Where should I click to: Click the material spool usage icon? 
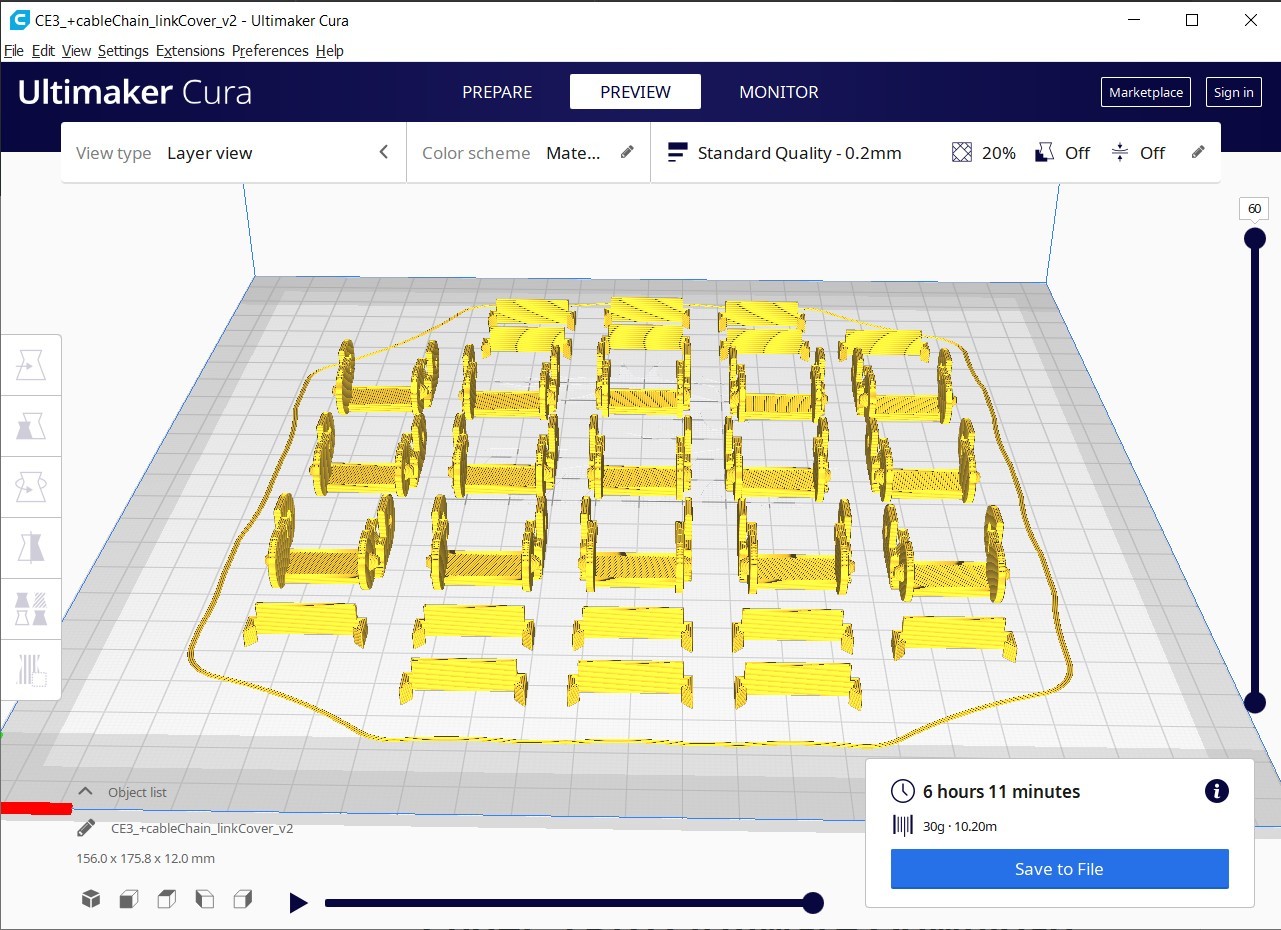tap(902, 825)
